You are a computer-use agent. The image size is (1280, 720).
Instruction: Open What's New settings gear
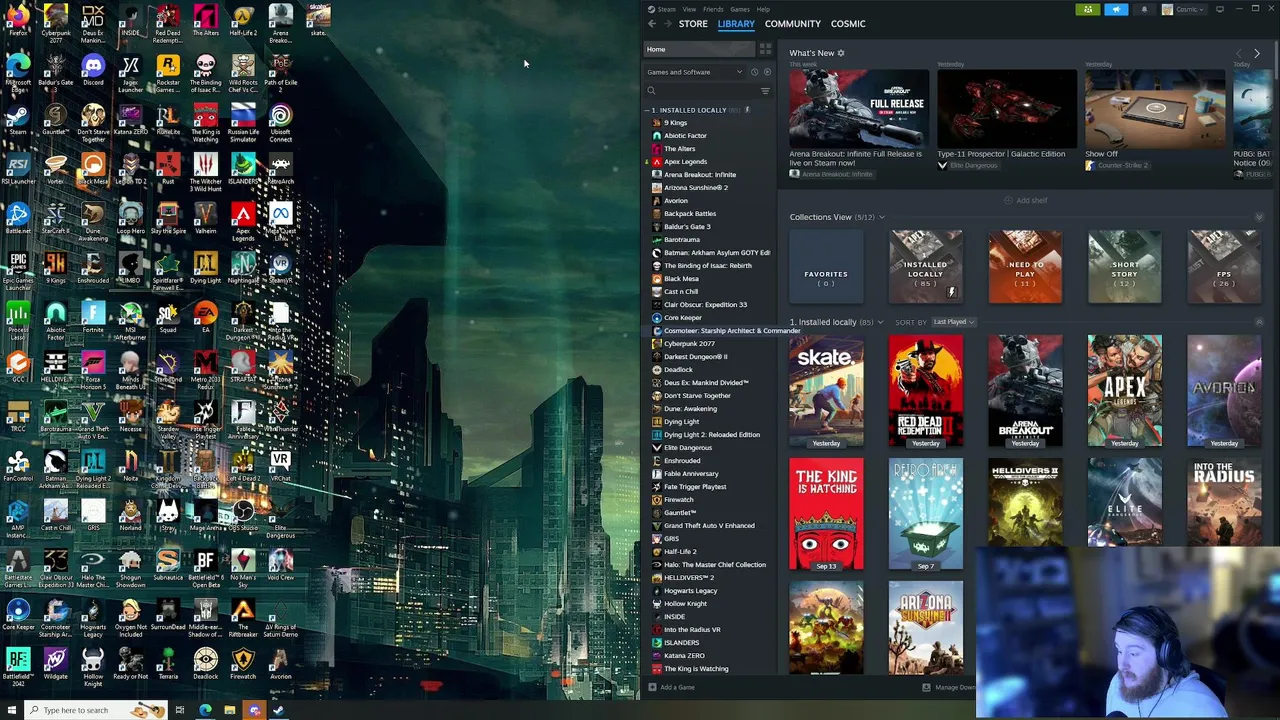click(841, 53)
